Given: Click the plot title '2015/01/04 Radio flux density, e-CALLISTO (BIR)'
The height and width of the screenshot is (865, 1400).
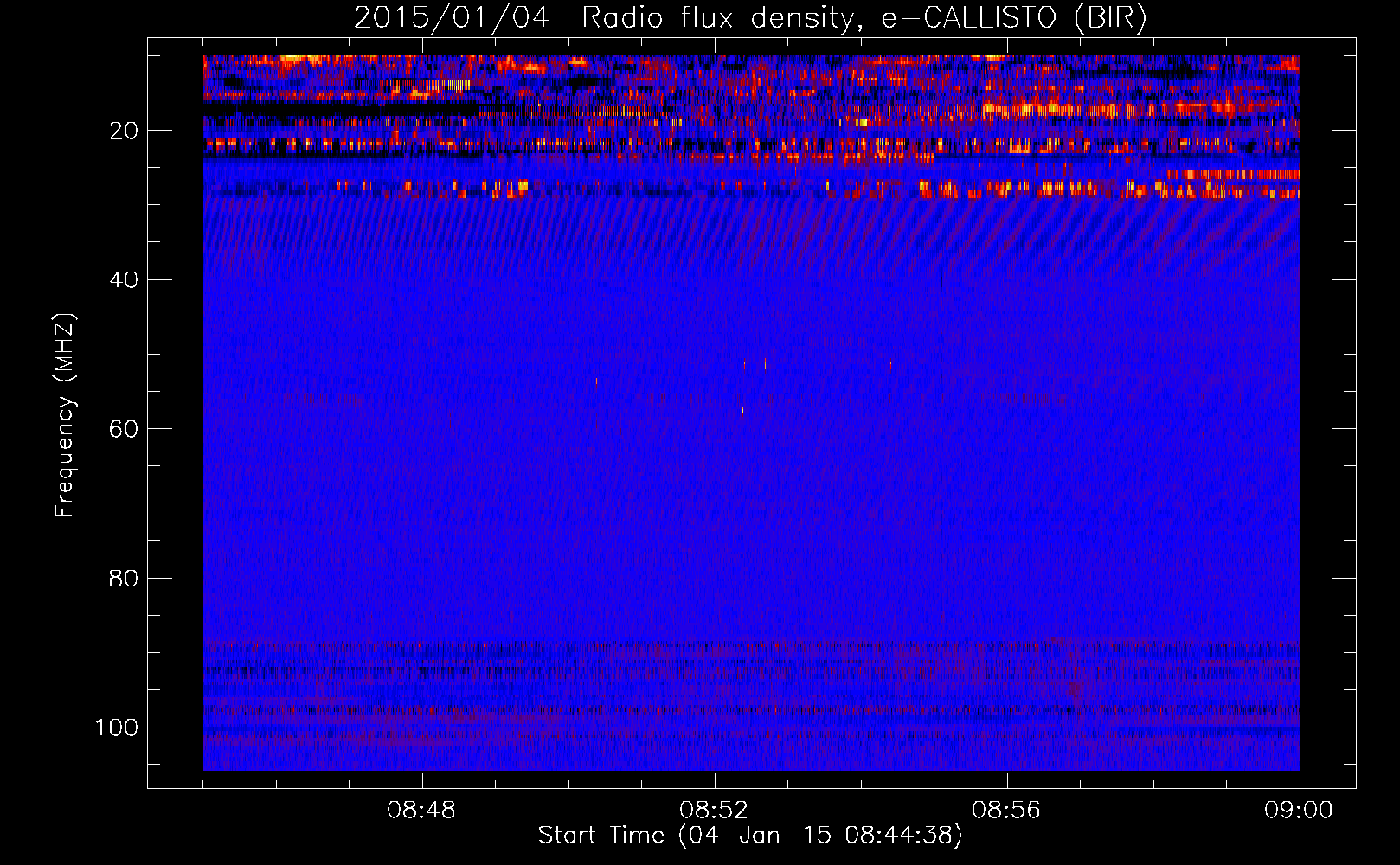Looking at the screenshot, I should tap(750, 18).
